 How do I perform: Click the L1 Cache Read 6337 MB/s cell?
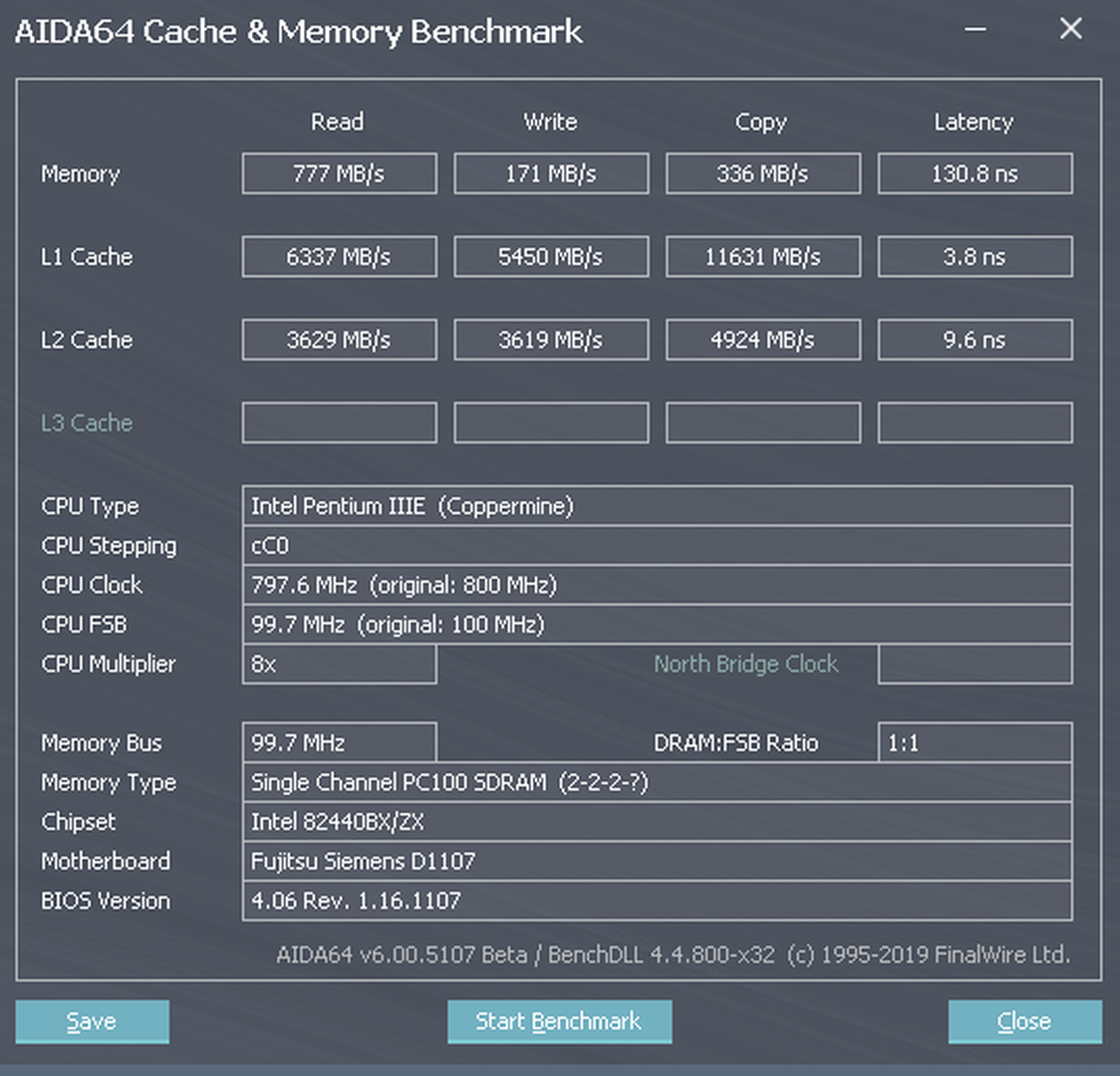pyautogui.click(x=339, y=256)
